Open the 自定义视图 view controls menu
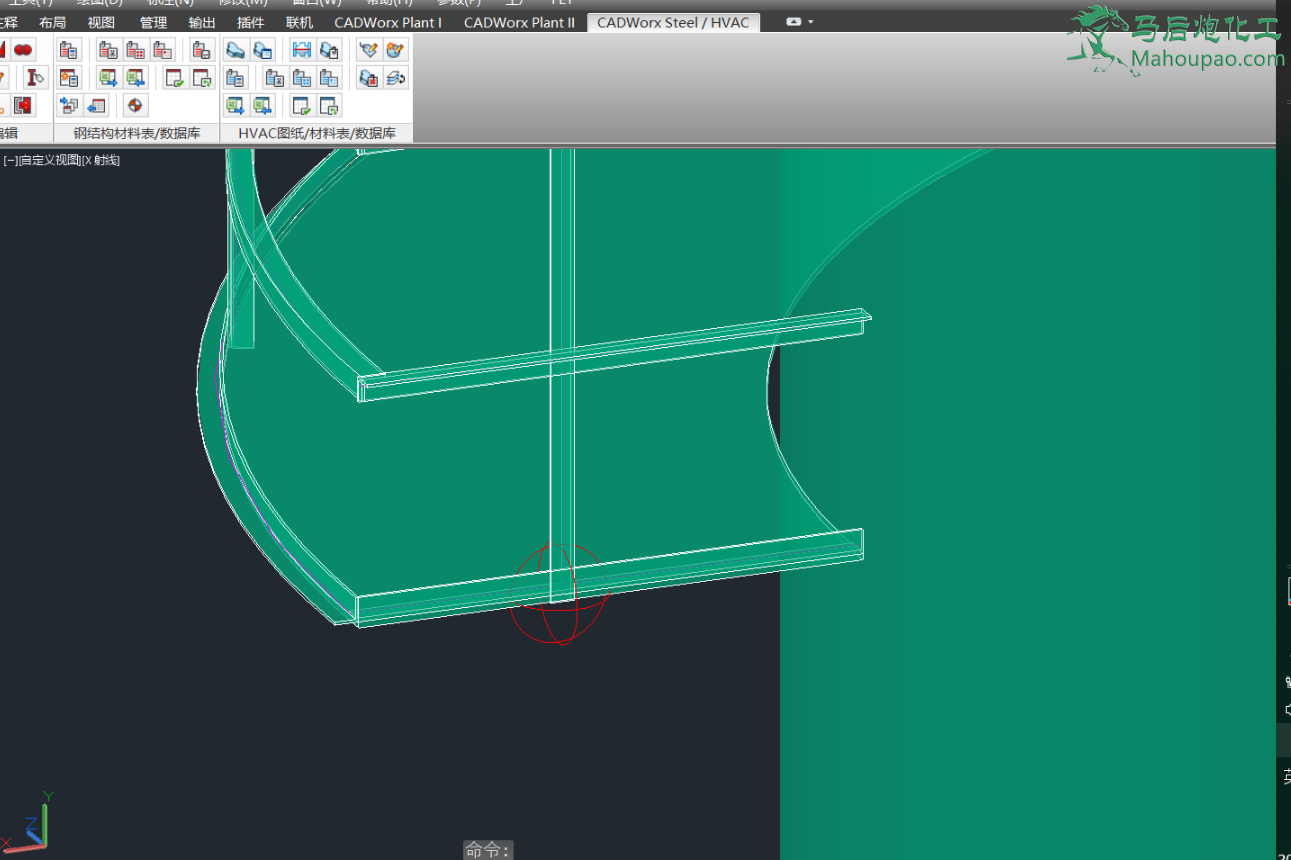 coord(49,160)
